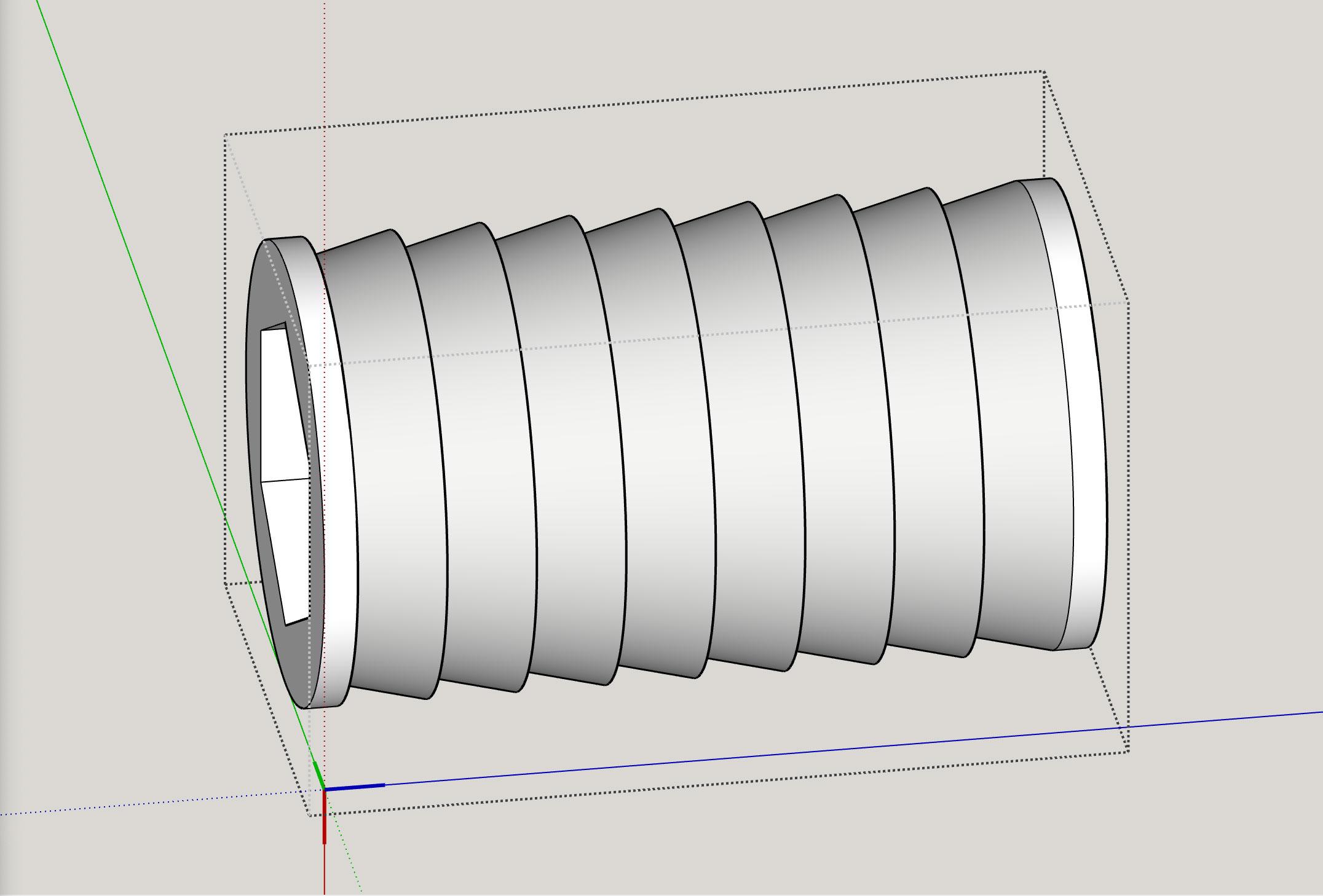The width and height of the screenshot is (1323, 896).
Task: Click the axes origin where the colored lines meet
Action: point(324,788)
